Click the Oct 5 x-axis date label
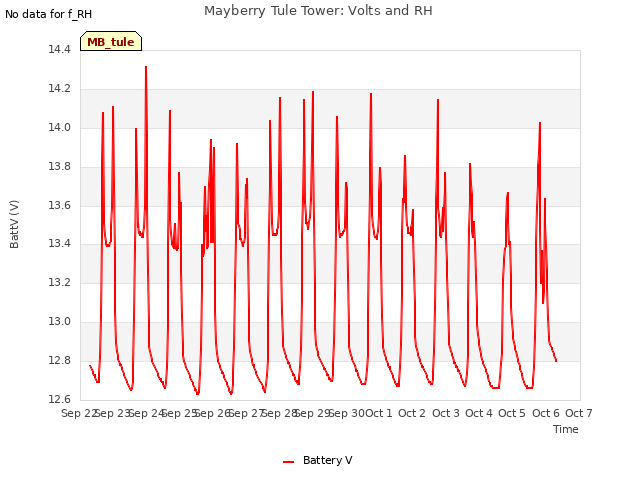This screenshot has width=640, height=480. coord(512,413)
